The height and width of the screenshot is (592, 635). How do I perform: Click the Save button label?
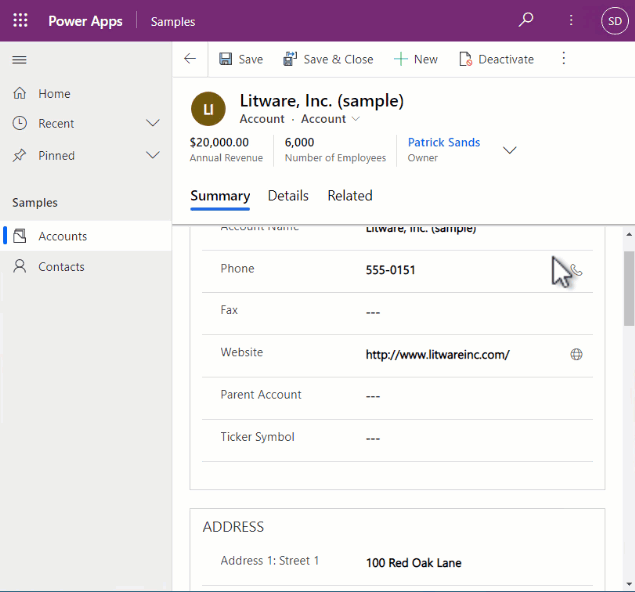(251, 60)
